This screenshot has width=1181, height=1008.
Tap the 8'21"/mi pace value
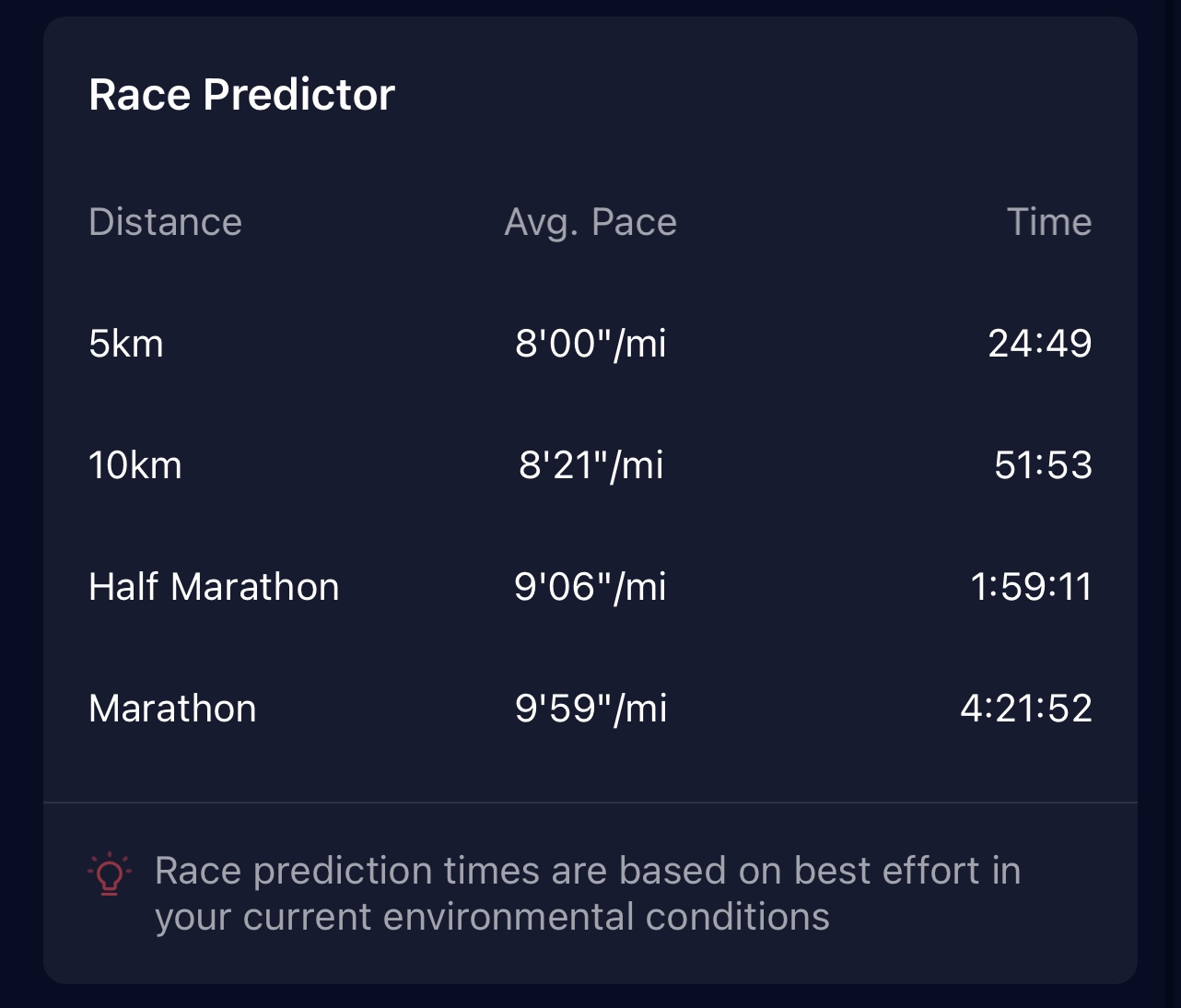pos(590,465)
